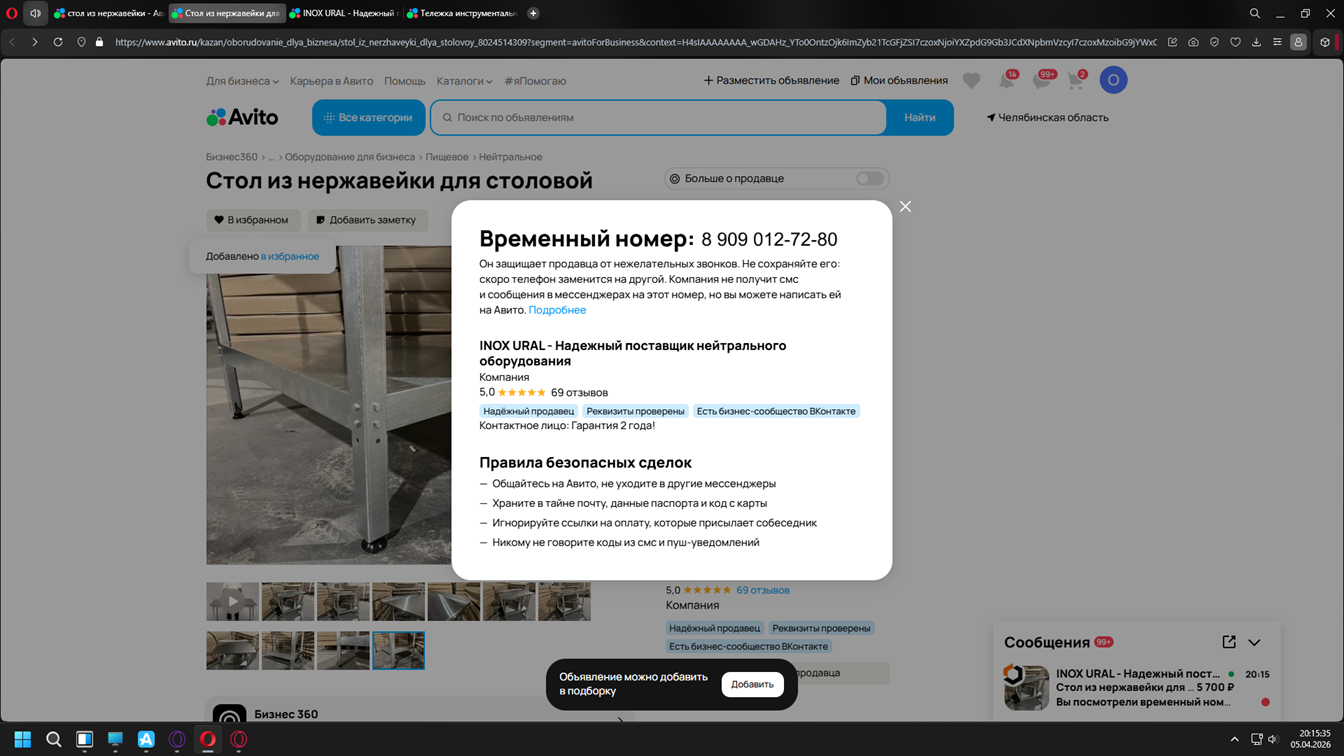Screen dimensions: 1344x756
Task: Click the Найти search button
Action: coord(920,117)
